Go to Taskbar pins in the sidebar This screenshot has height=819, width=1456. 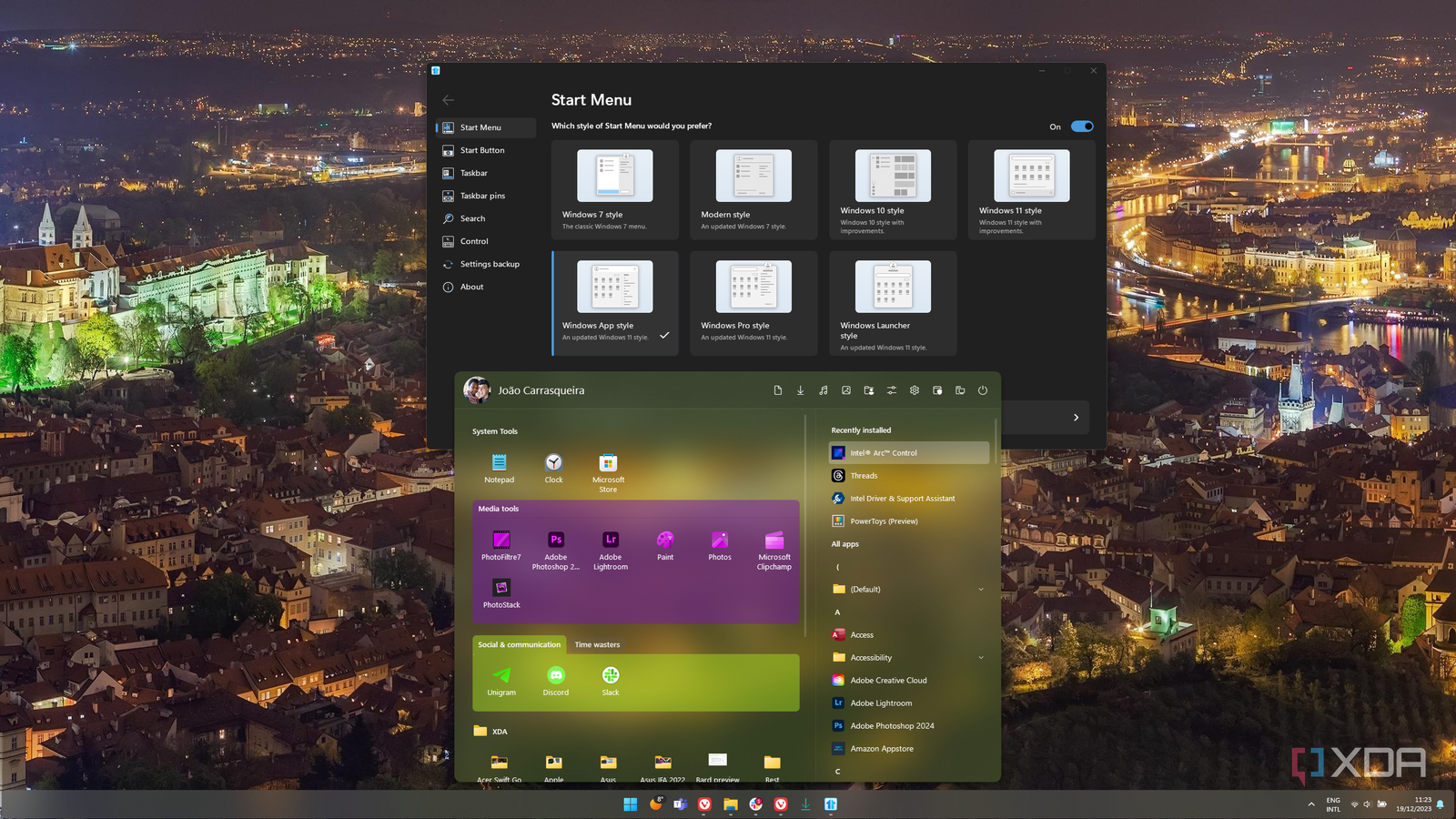click(486, 196)
